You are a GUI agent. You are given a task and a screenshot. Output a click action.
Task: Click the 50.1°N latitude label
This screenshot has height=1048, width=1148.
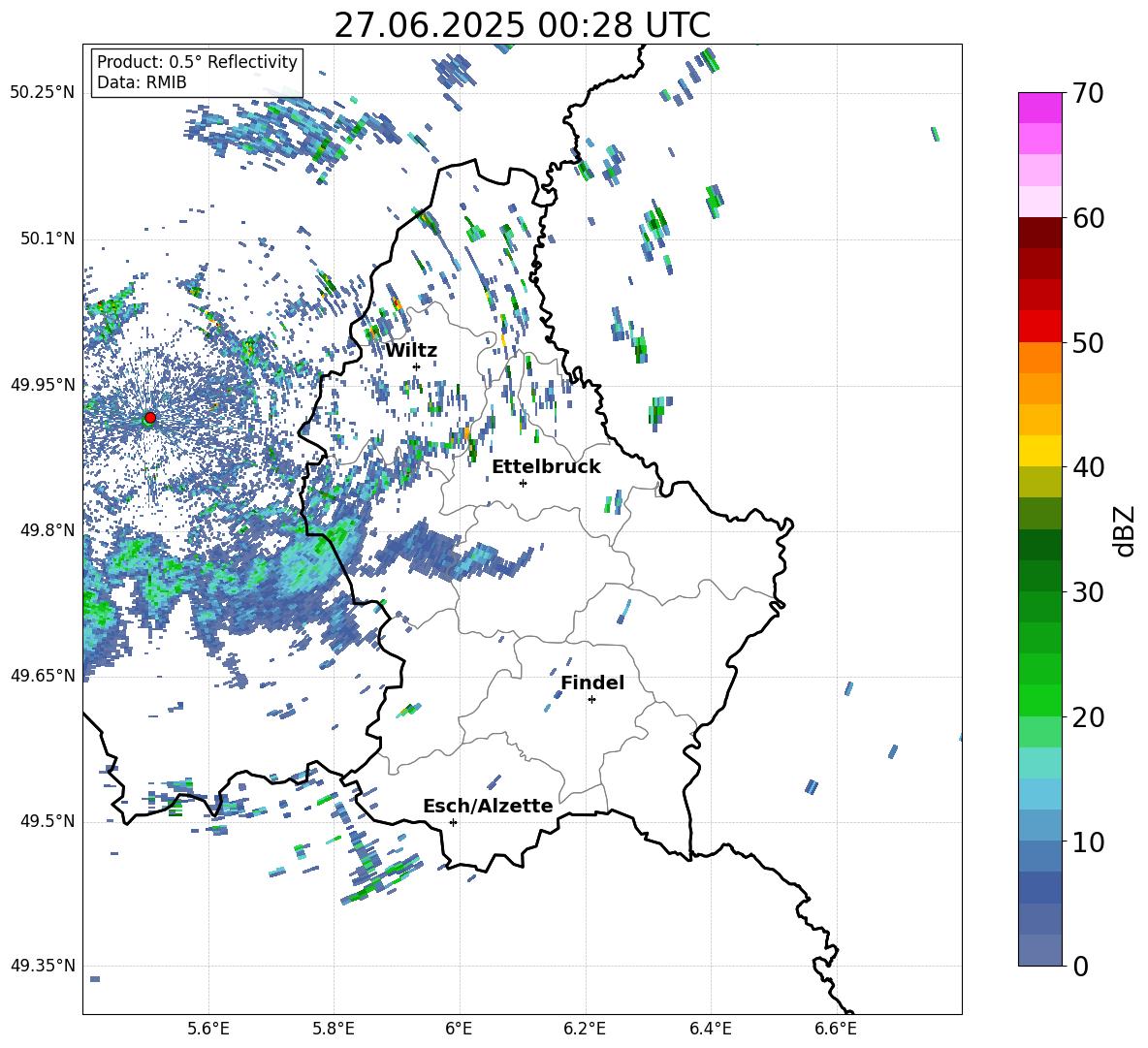[x=48, y=238]
